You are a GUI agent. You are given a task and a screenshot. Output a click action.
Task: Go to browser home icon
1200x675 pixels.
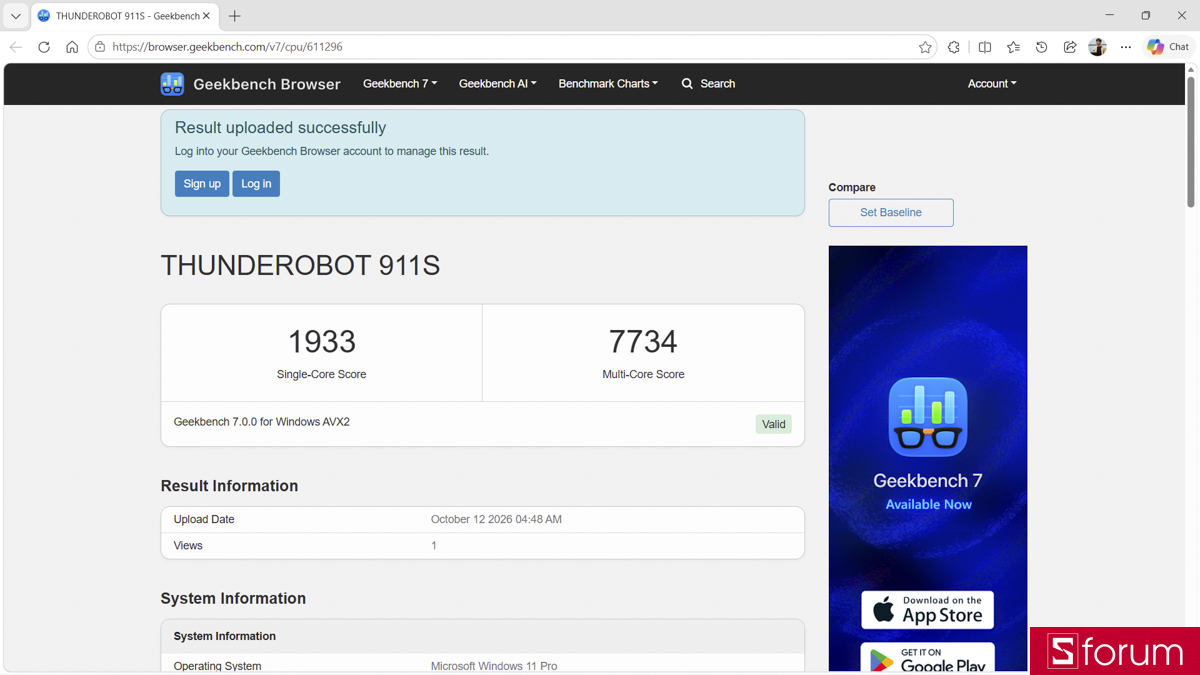pos(72,47)
